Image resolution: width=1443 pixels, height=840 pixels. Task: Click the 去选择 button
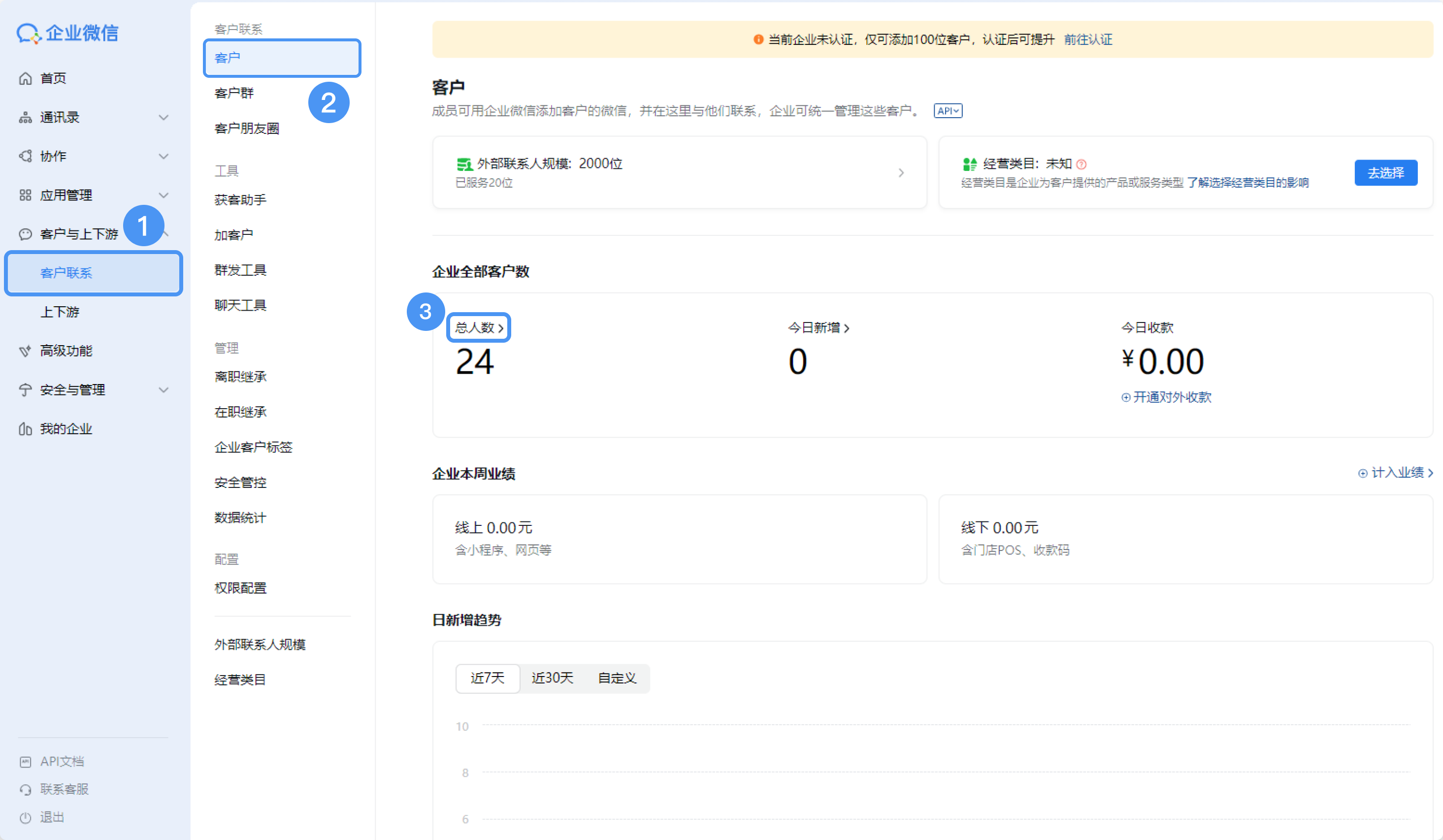click(x=1386, y=173)
